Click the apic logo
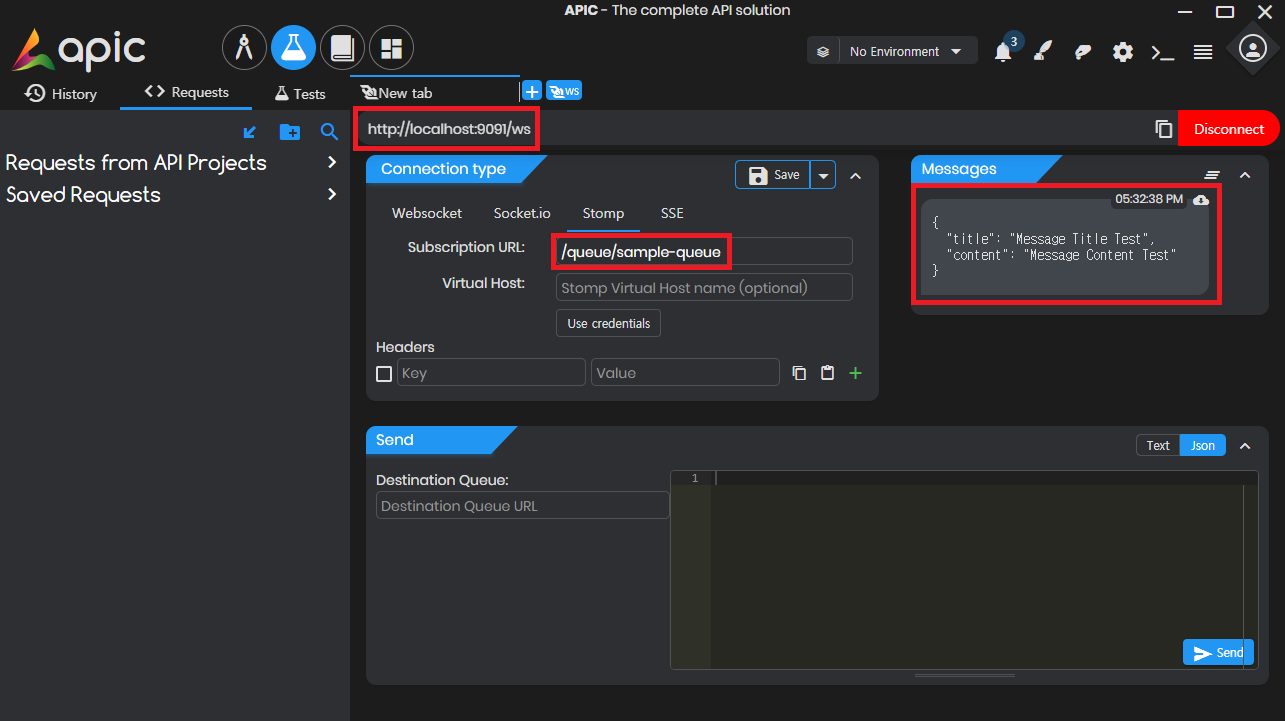The width and height of the screenshot is (1285, 721). pyautogui.click(x=79, y=49)
